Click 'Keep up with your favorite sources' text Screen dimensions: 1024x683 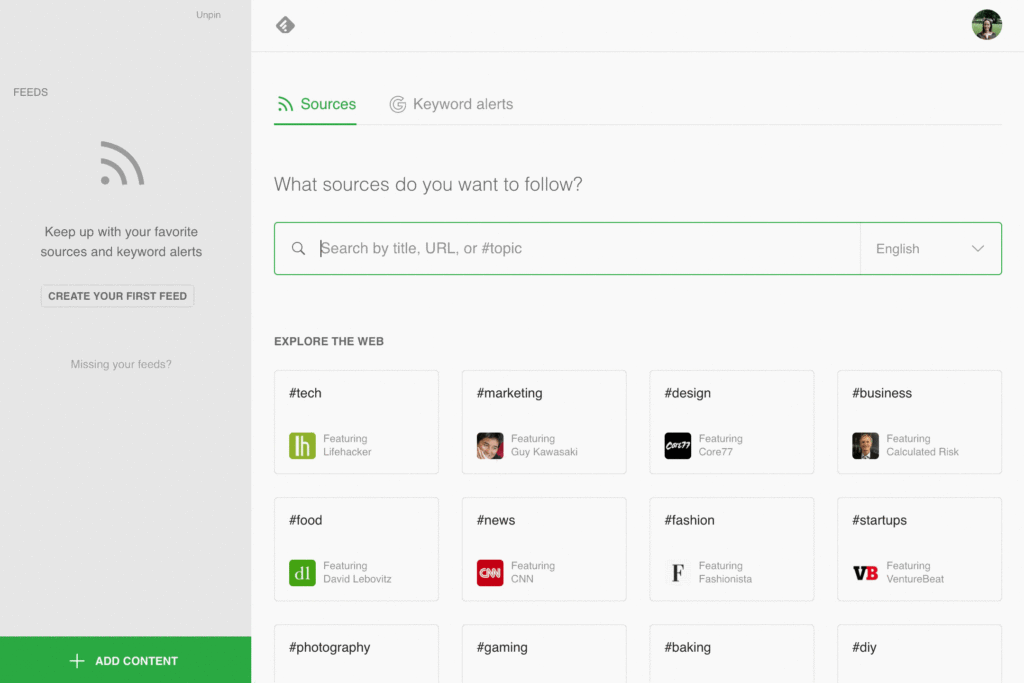pos(121,242)
